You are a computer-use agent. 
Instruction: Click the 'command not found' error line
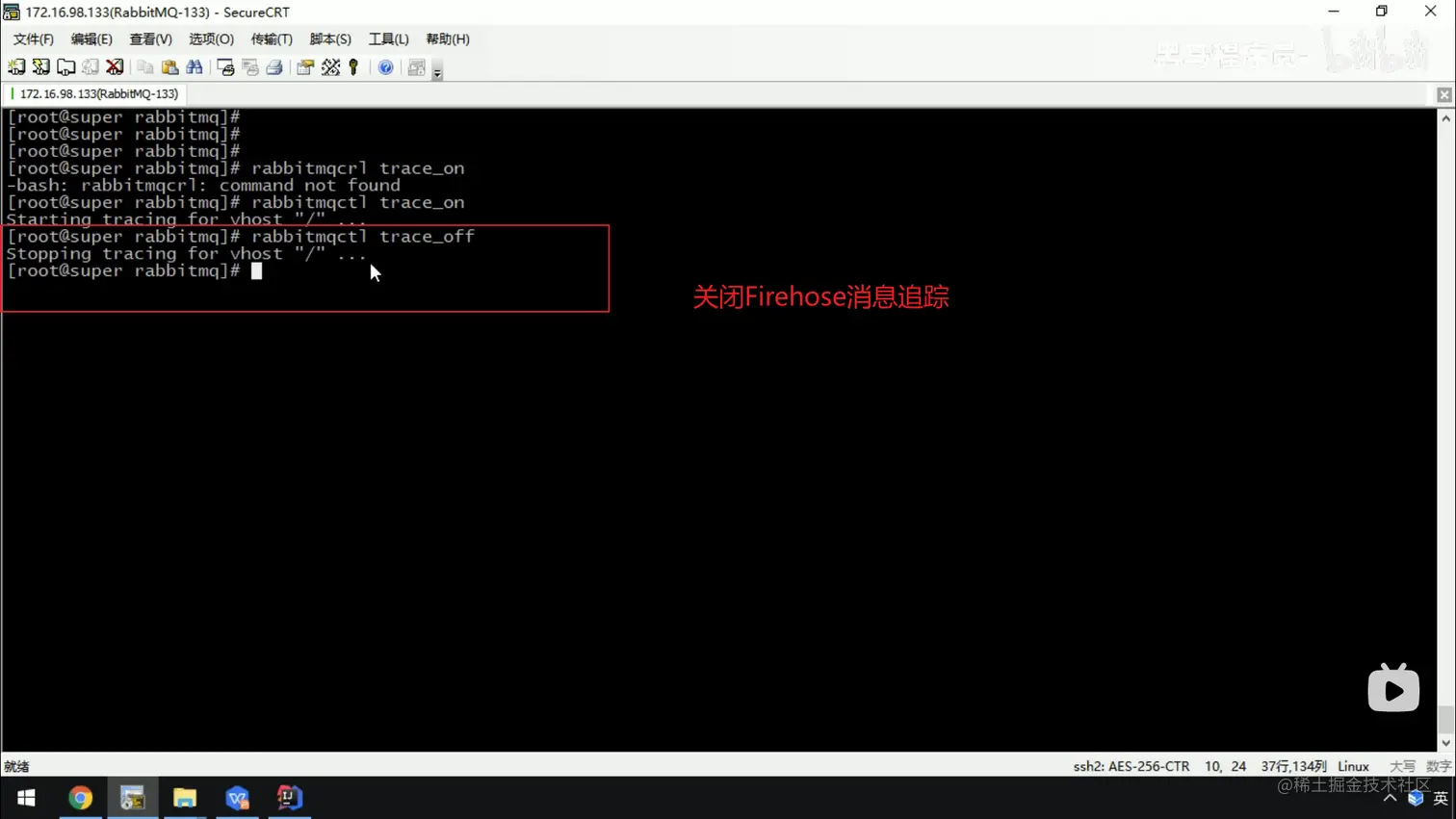203,186
